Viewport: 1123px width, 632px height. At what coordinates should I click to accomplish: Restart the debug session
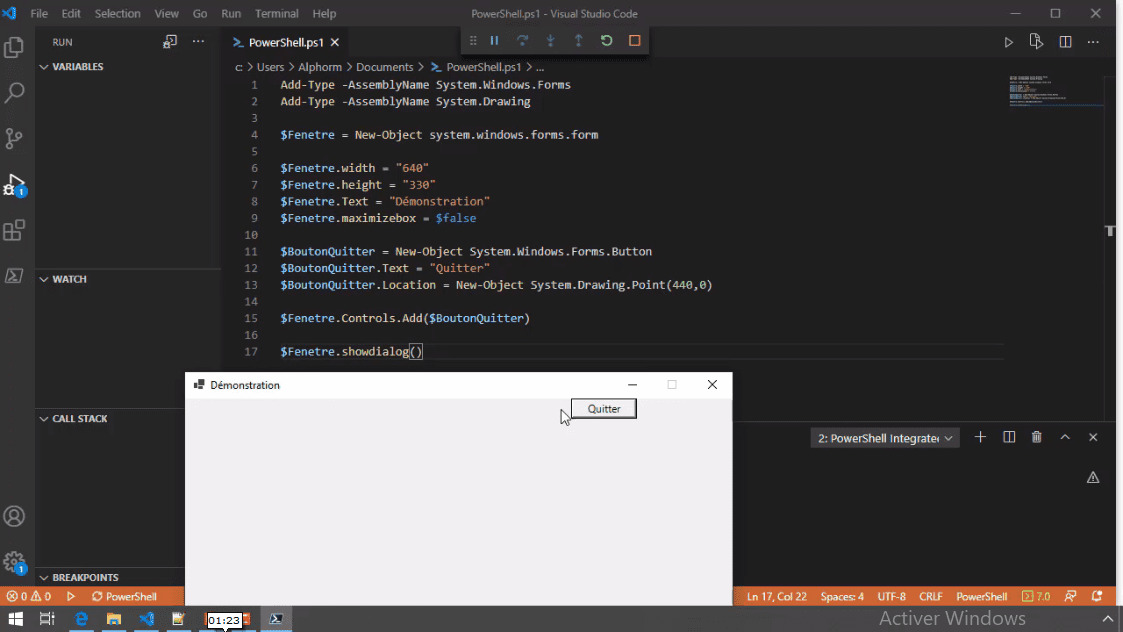click(607, 41)
